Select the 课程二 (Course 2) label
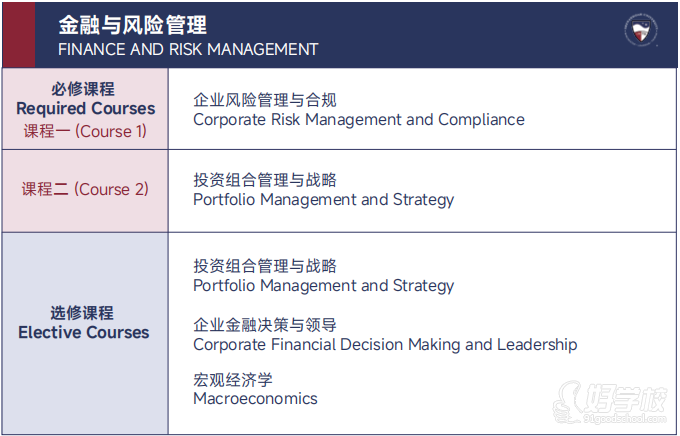680x436 pixels. (85, 189)
